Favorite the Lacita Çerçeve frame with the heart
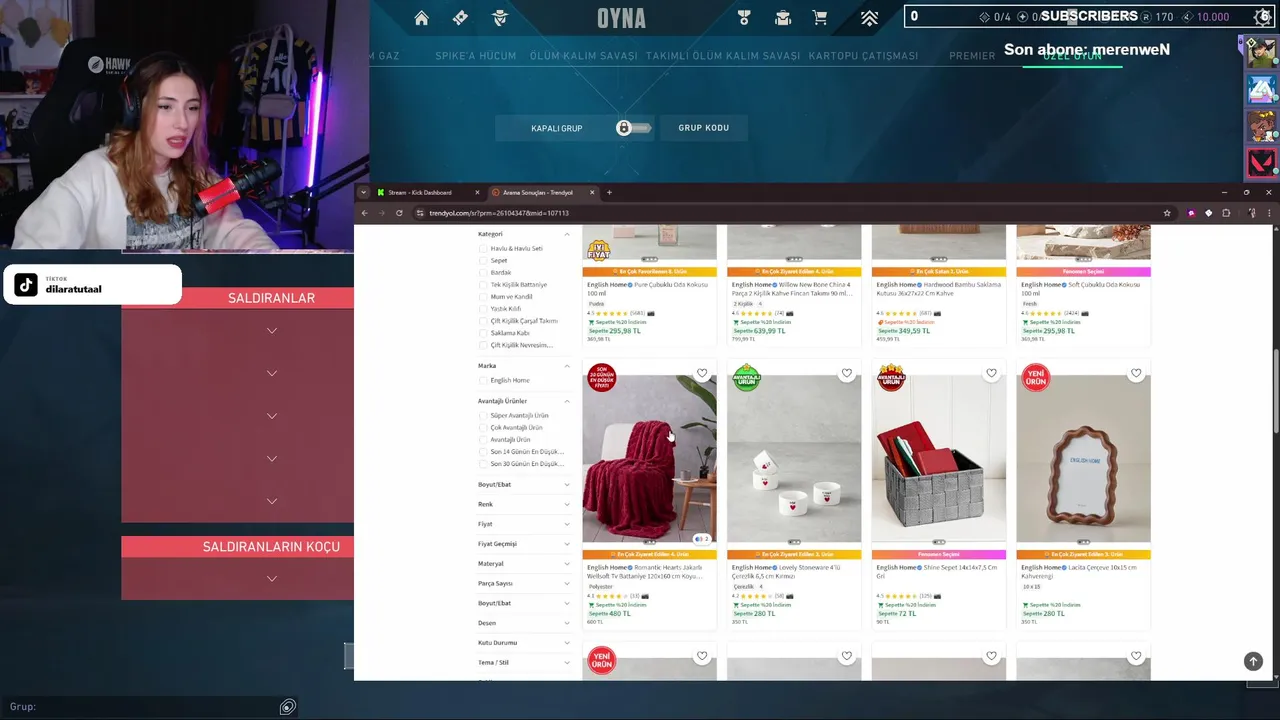The width and height of the screenshot is (1280, 720). 1136,373
